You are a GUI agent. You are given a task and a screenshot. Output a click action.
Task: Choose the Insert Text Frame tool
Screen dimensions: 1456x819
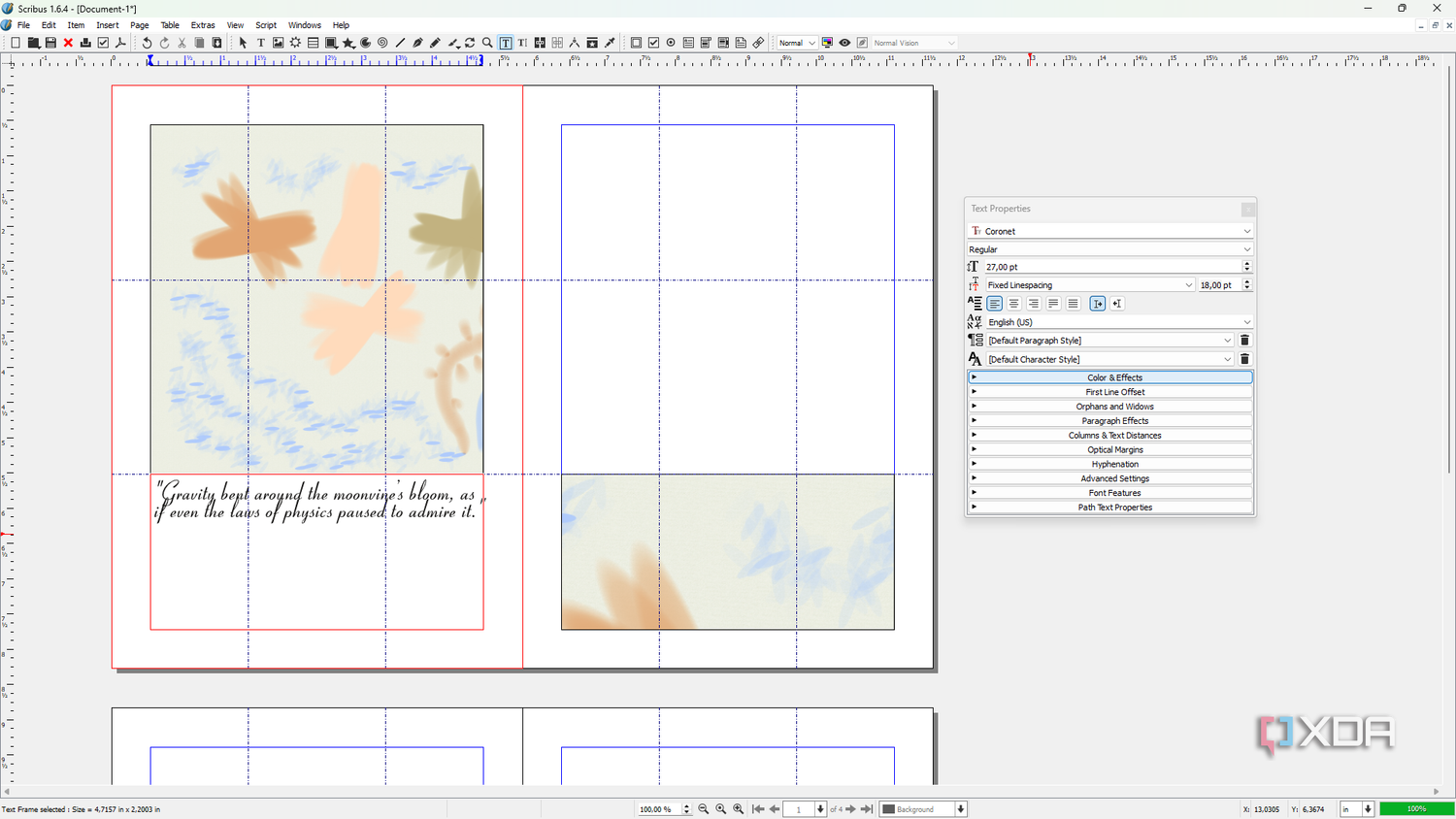tap(260, 43)
